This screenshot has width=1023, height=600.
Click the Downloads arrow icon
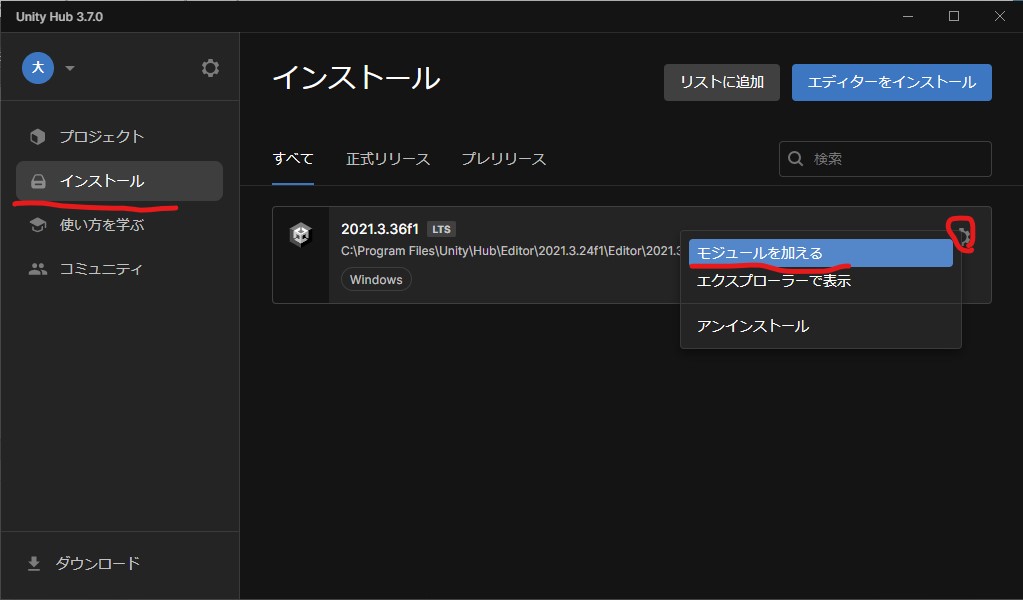pyautogui.click(x=34, y=563)
